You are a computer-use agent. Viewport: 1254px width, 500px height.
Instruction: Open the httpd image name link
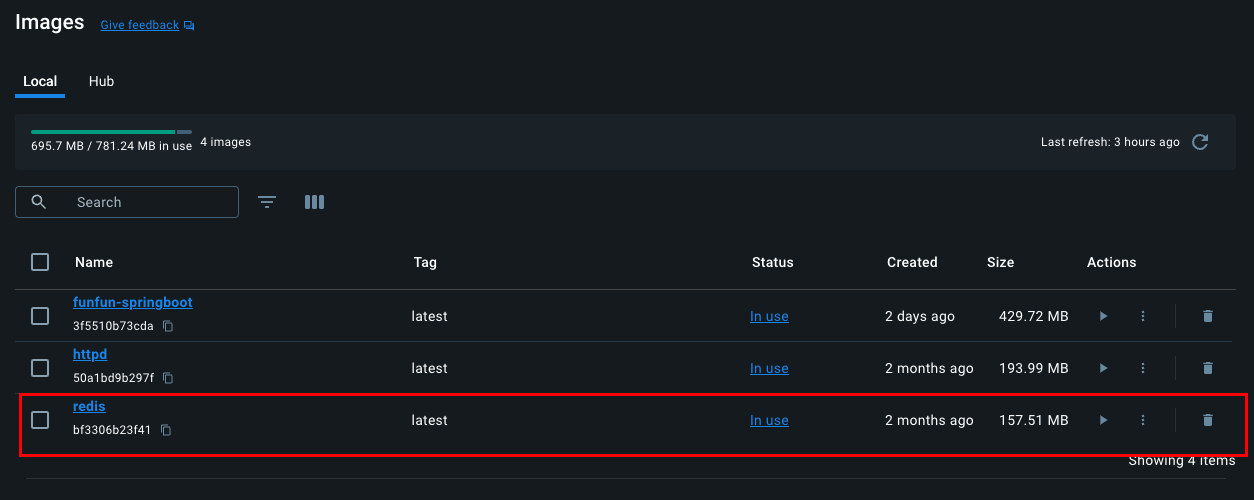(90, 354)
